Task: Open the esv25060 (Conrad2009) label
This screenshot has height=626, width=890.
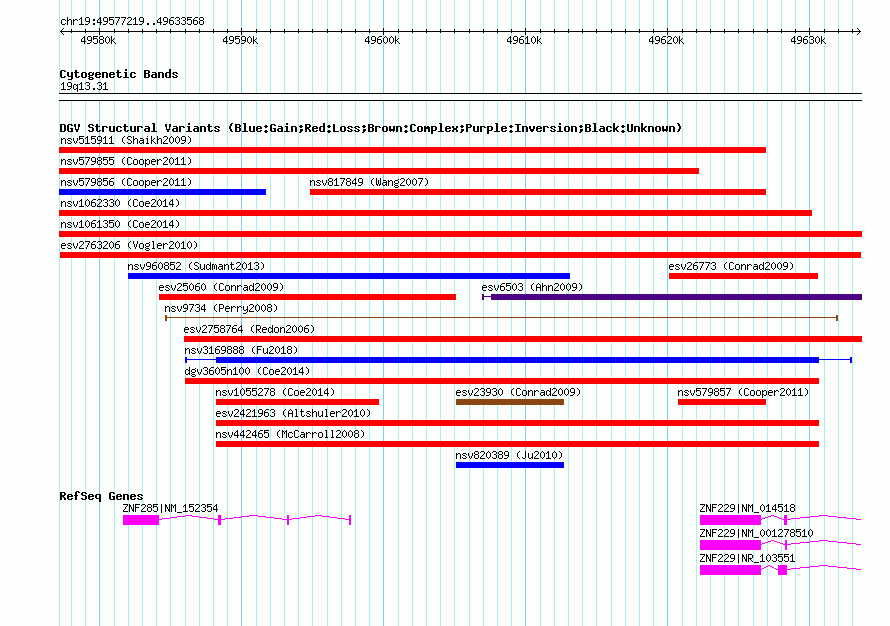Action: [x=221, y=287]
